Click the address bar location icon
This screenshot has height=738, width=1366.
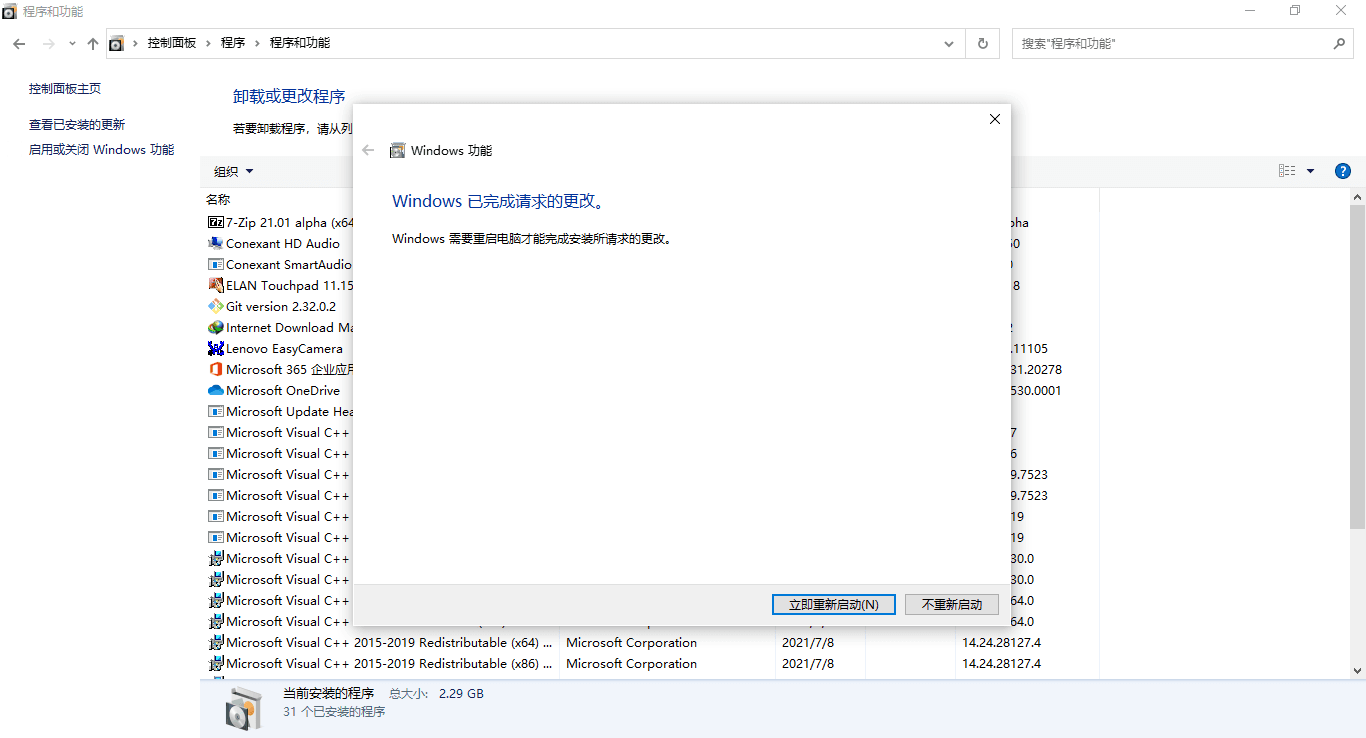117,44
